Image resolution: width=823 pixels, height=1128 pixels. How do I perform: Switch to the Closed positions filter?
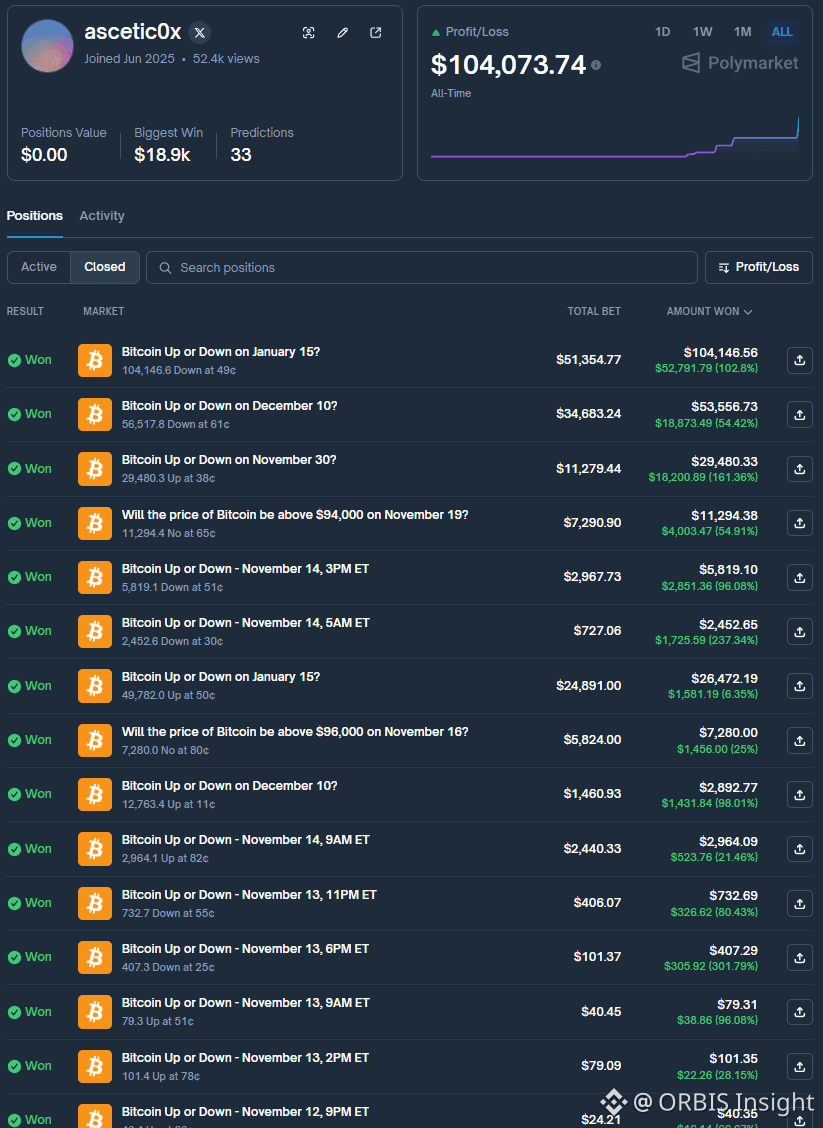click(104, 267)
